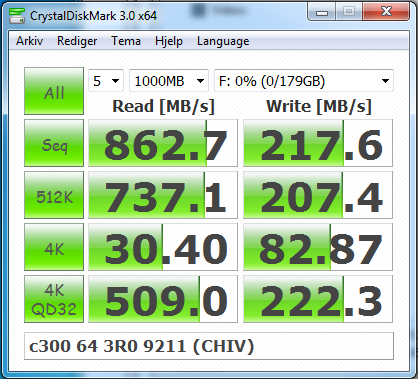Screen dimensions: 418x379
Task: Open the Hjelp menu
Action: coord(169,41)
